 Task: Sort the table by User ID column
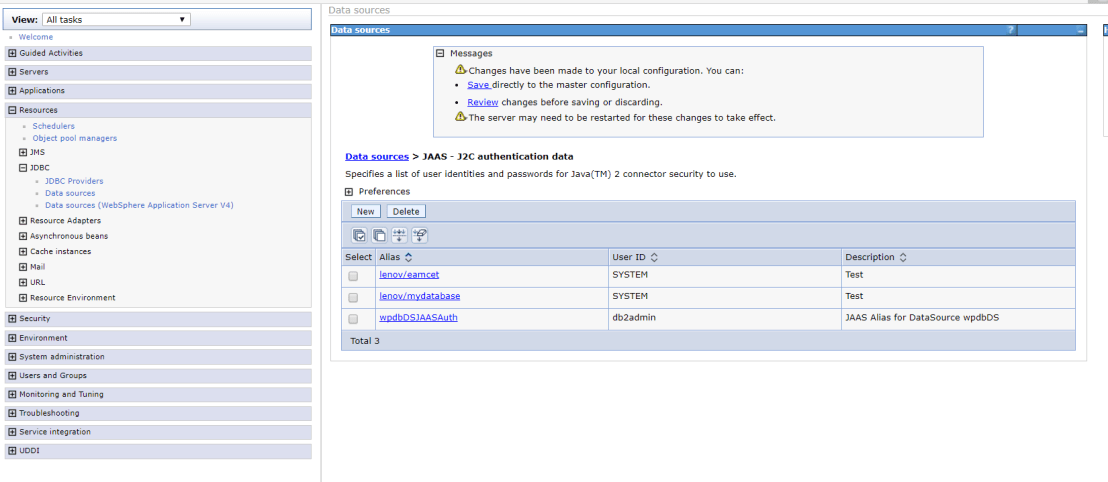click(654, 258)
